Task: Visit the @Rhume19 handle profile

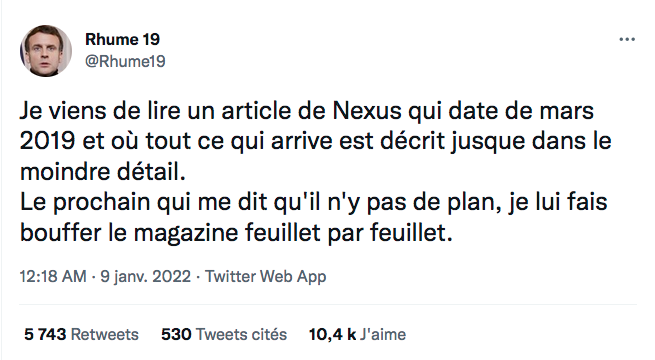Action: (x=125, y=61)
